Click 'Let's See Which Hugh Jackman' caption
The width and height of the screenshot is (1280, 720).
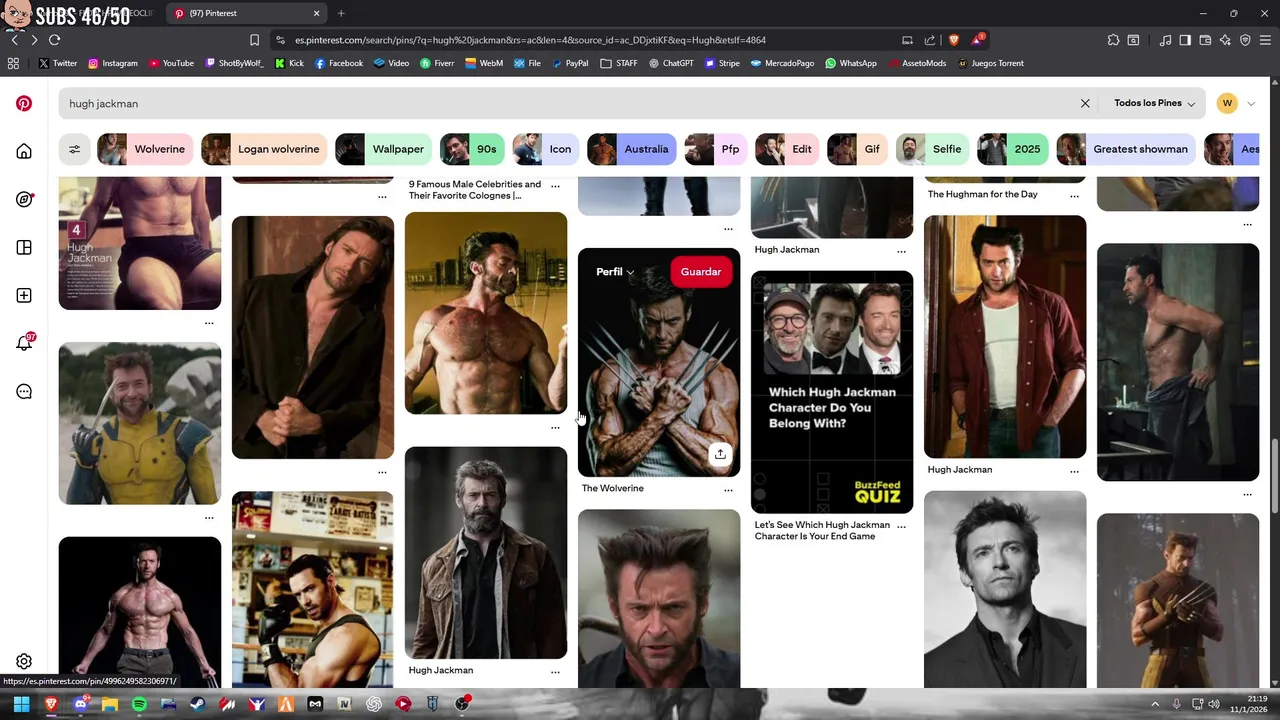[822, 530]
